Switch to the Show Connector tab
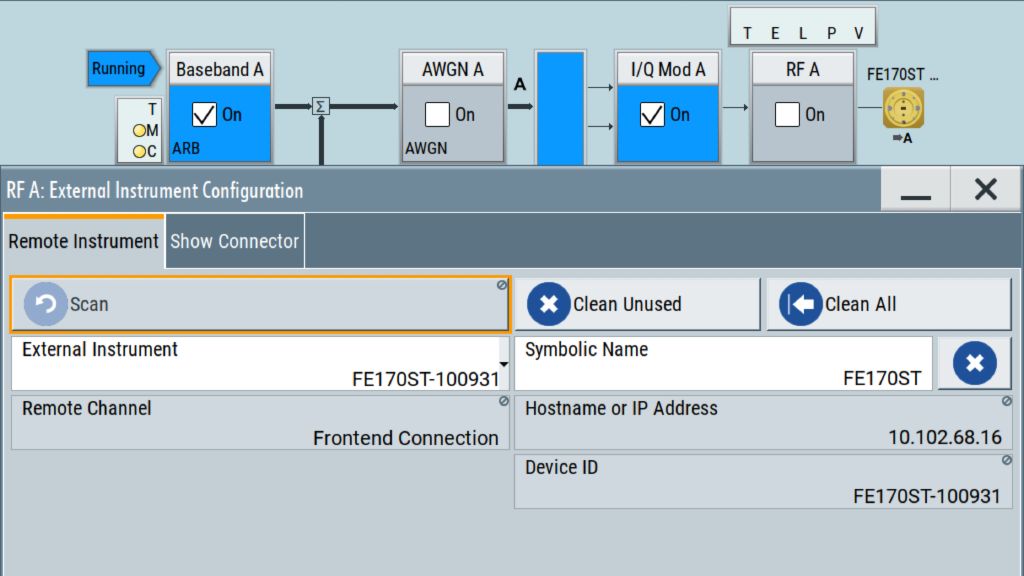This screenshot has width=1024, height=576. click(x=235, y=241)
